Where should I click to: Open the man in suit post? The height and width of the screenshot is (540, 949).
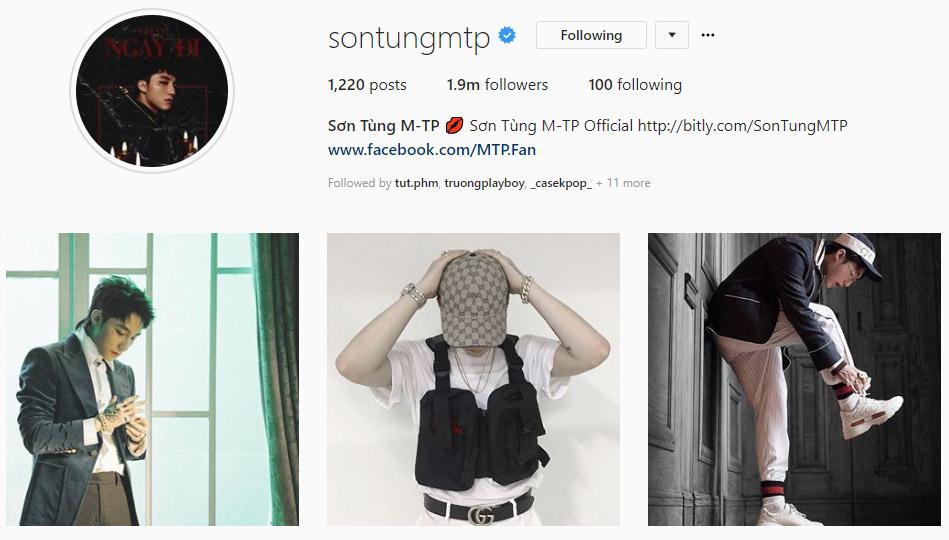(x=153, y=379)
